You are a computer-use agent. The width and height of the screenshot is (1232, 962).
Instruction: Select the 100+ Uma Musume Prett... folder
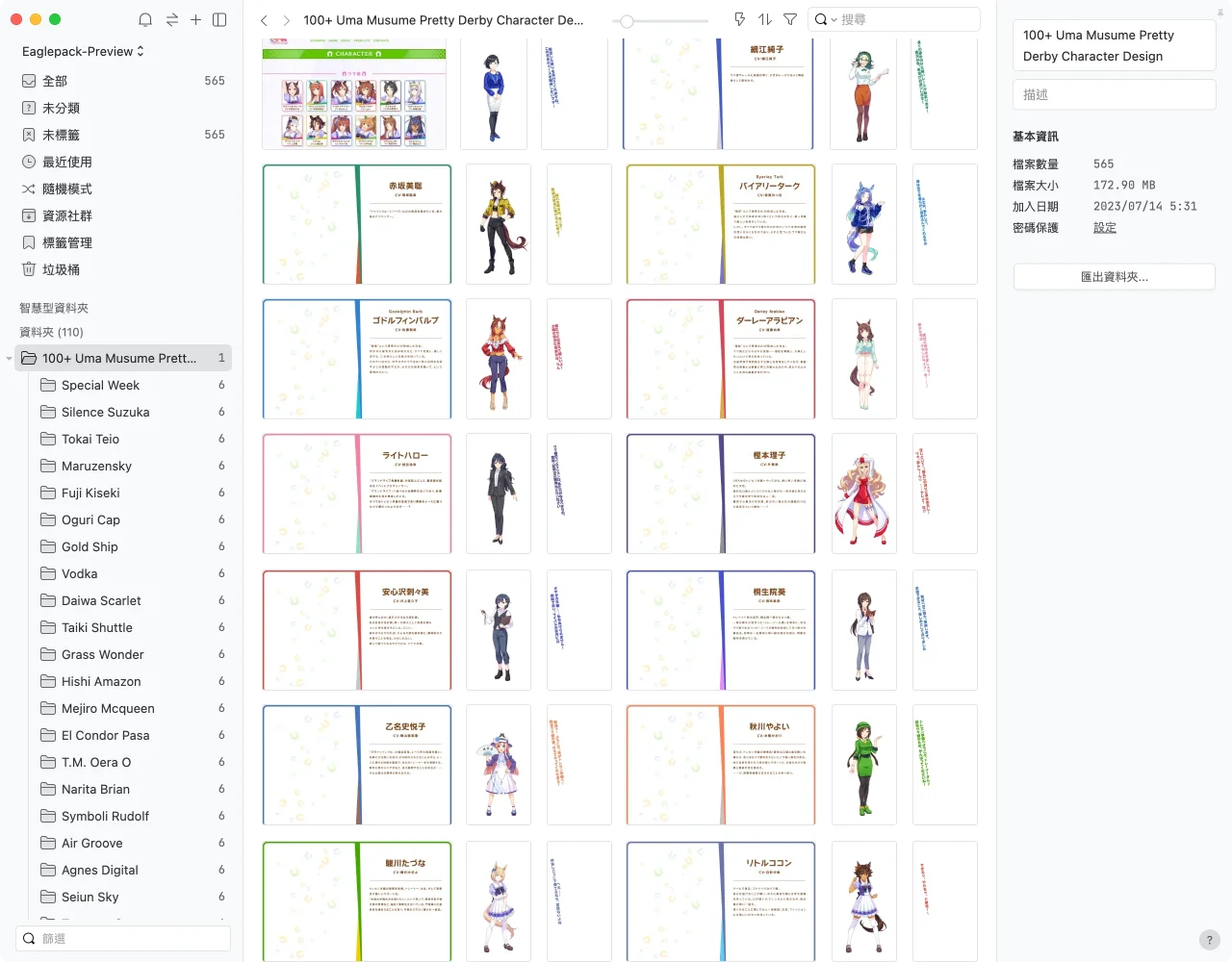tap(123, 358)
